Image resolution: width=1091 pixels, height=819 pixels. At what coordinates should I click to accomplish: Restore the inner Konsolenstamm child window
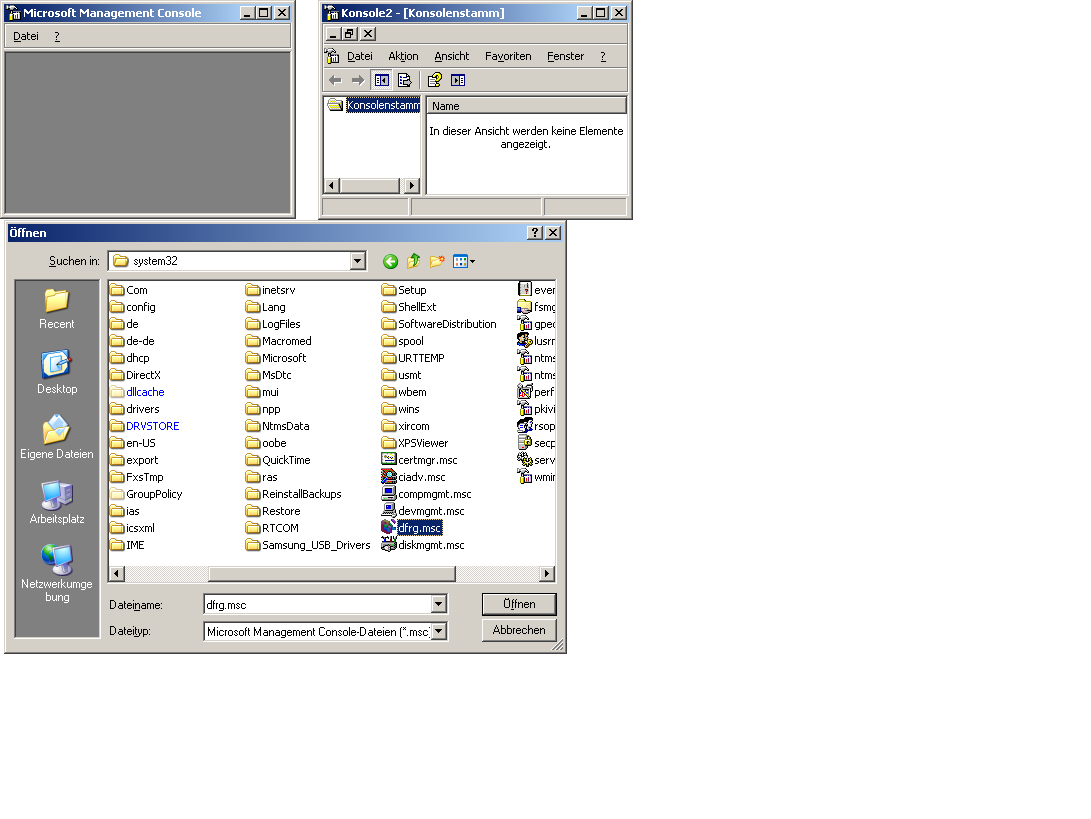tap(350, 33)
